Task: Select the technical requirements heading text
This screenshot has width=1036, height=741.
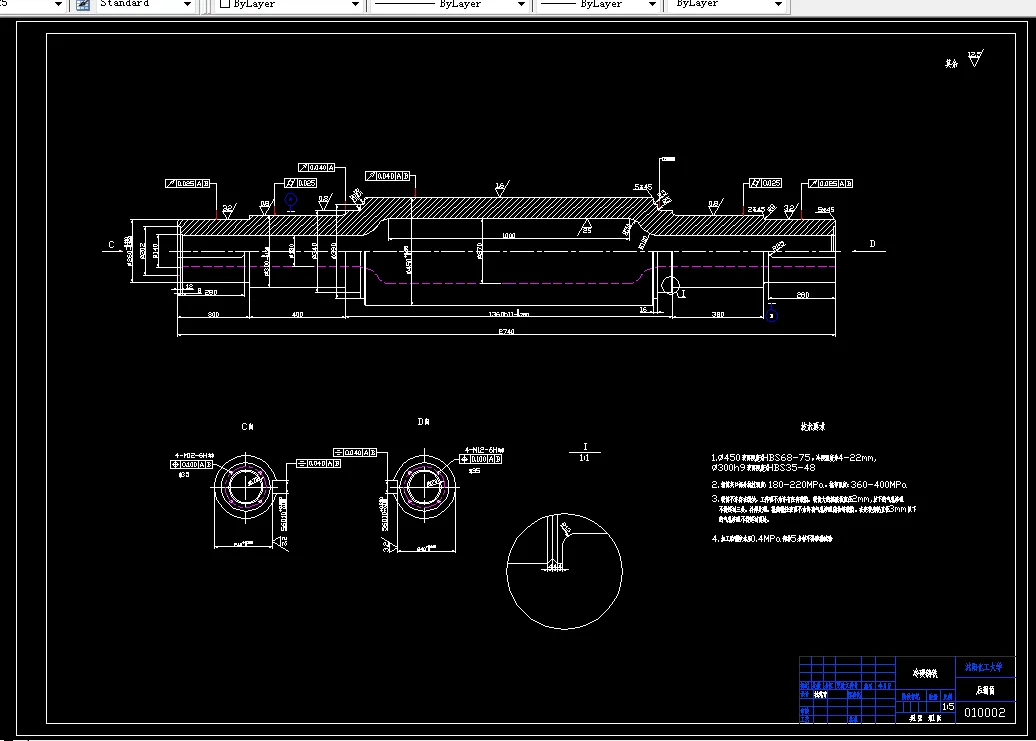Action: [x=813, y=427]
